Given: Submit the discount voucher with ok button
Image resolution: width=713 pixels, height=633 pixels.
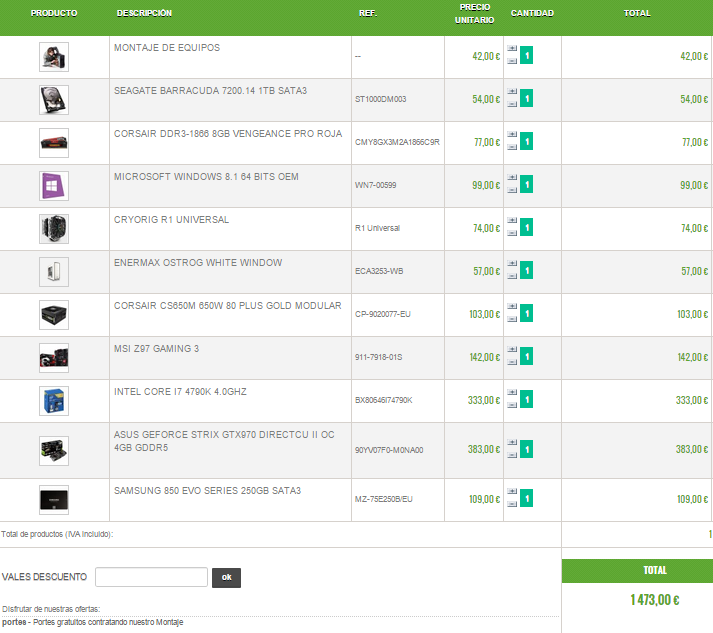Looking at the screenshot, I should 226,578.
